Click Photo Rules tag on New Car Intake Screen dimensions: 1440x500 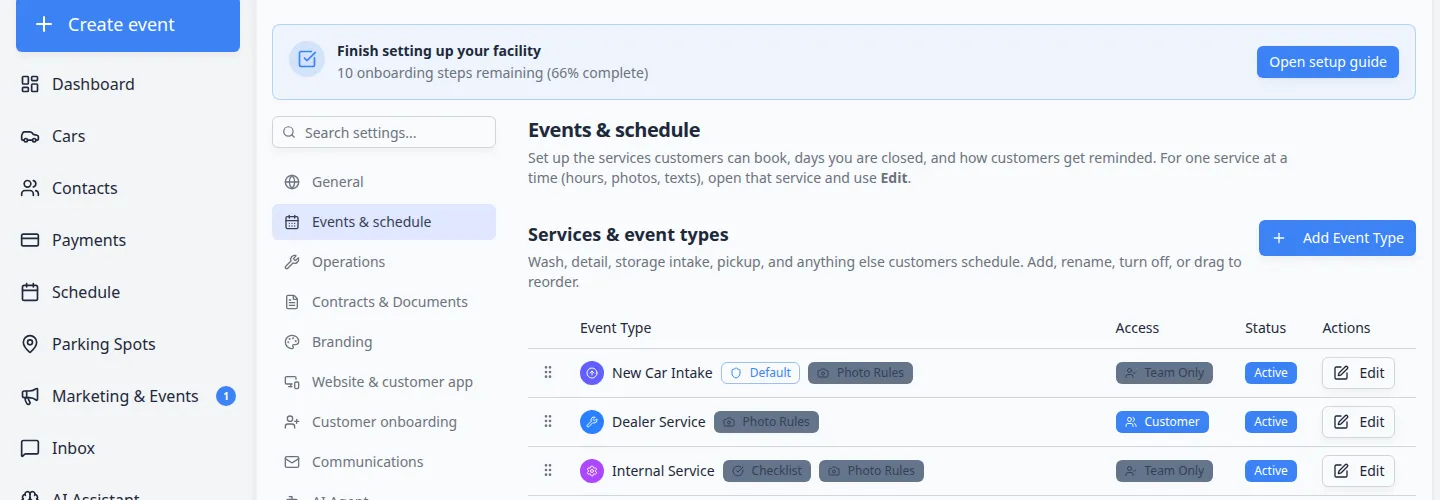click(x=860, y=372)
